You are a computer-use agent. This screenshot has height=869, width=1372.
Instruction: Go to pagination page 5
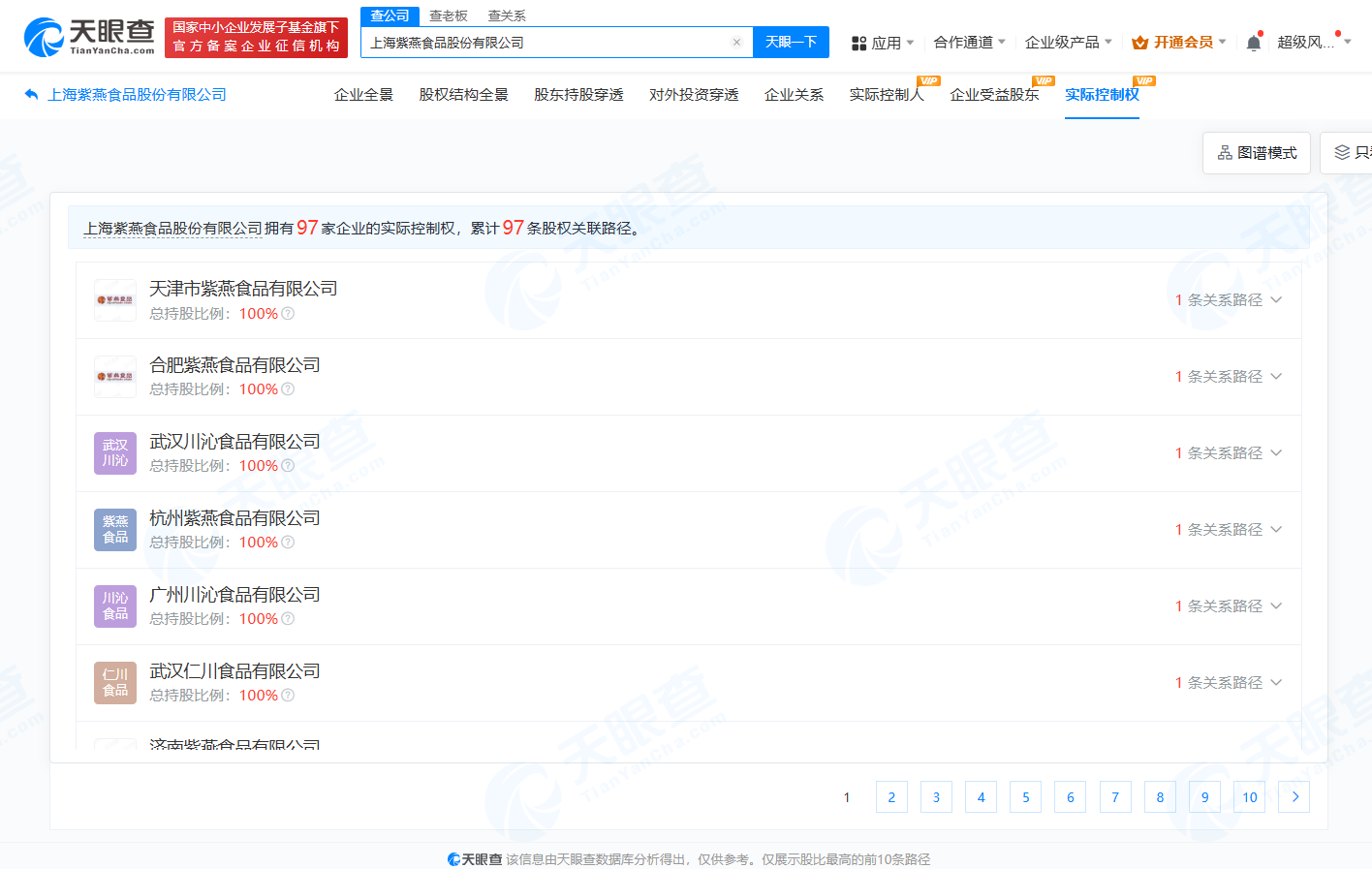[1025, 796]
